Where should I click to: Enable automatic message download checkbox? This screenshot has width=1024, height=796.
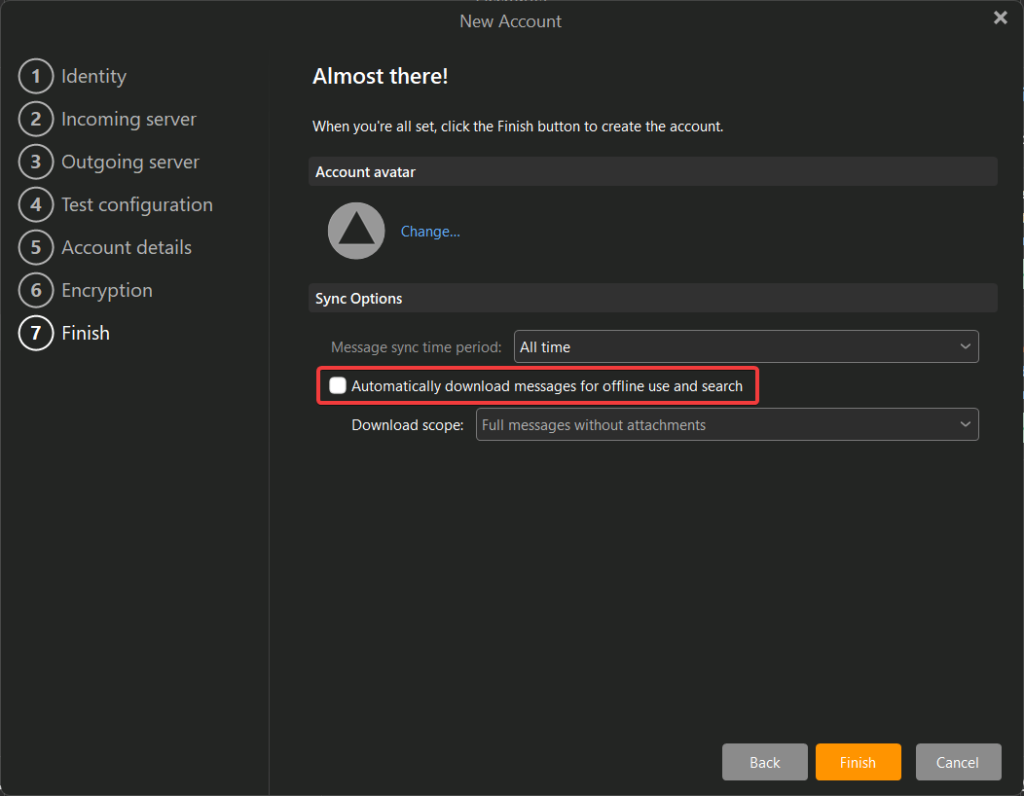[x=338, y=386]
